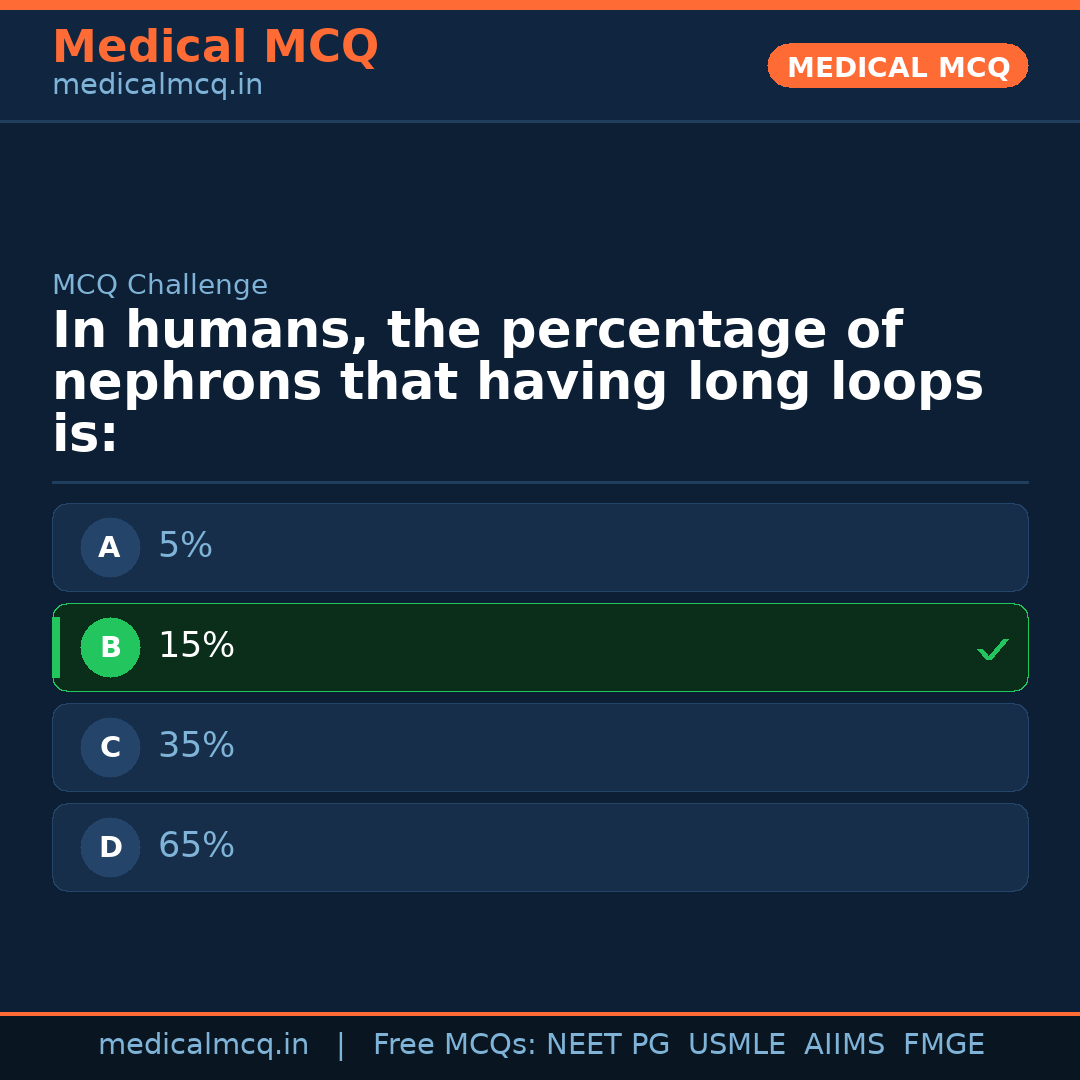Click the green accent bar on option B

click(56, 648)
